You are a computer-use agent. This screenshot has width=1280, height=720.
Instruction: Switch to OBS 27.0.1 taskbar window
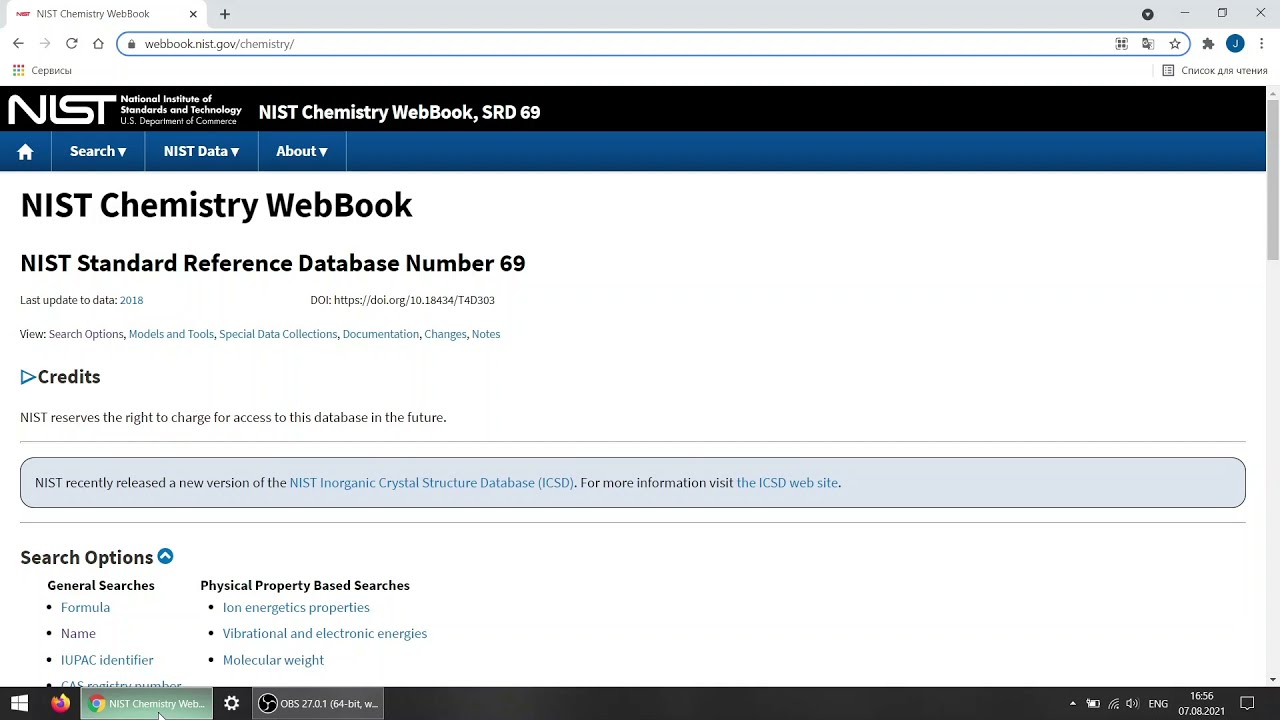click(319, 704)
